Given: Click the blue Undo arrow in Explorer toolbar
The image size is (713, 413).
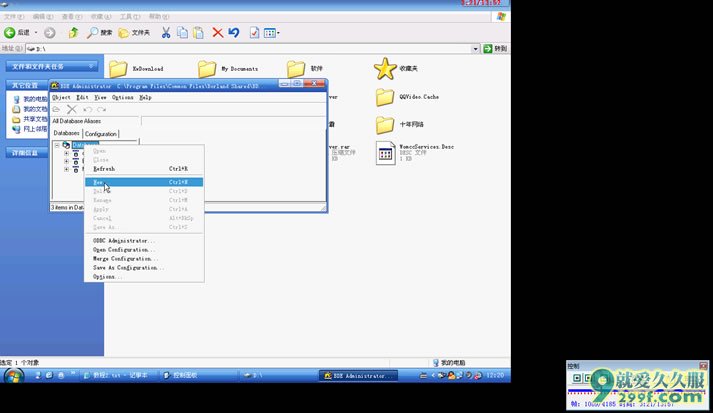Looking at the screenshot, I should (x=234, y=32).
